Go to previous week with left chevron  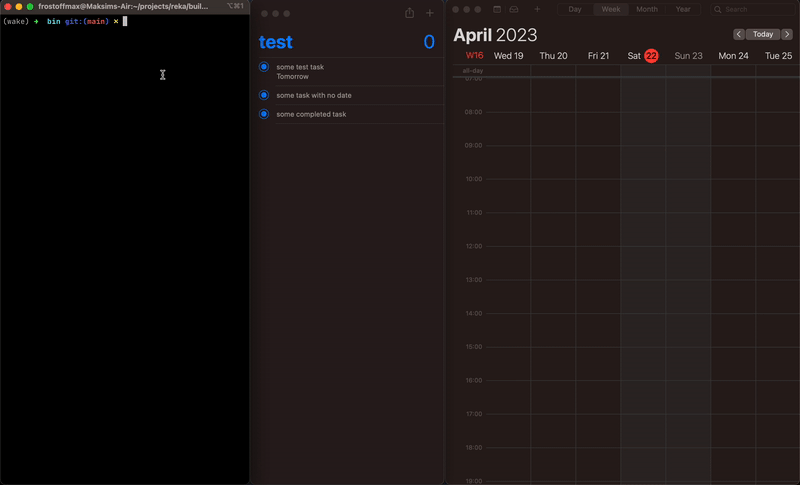click(x=739, y=34)
